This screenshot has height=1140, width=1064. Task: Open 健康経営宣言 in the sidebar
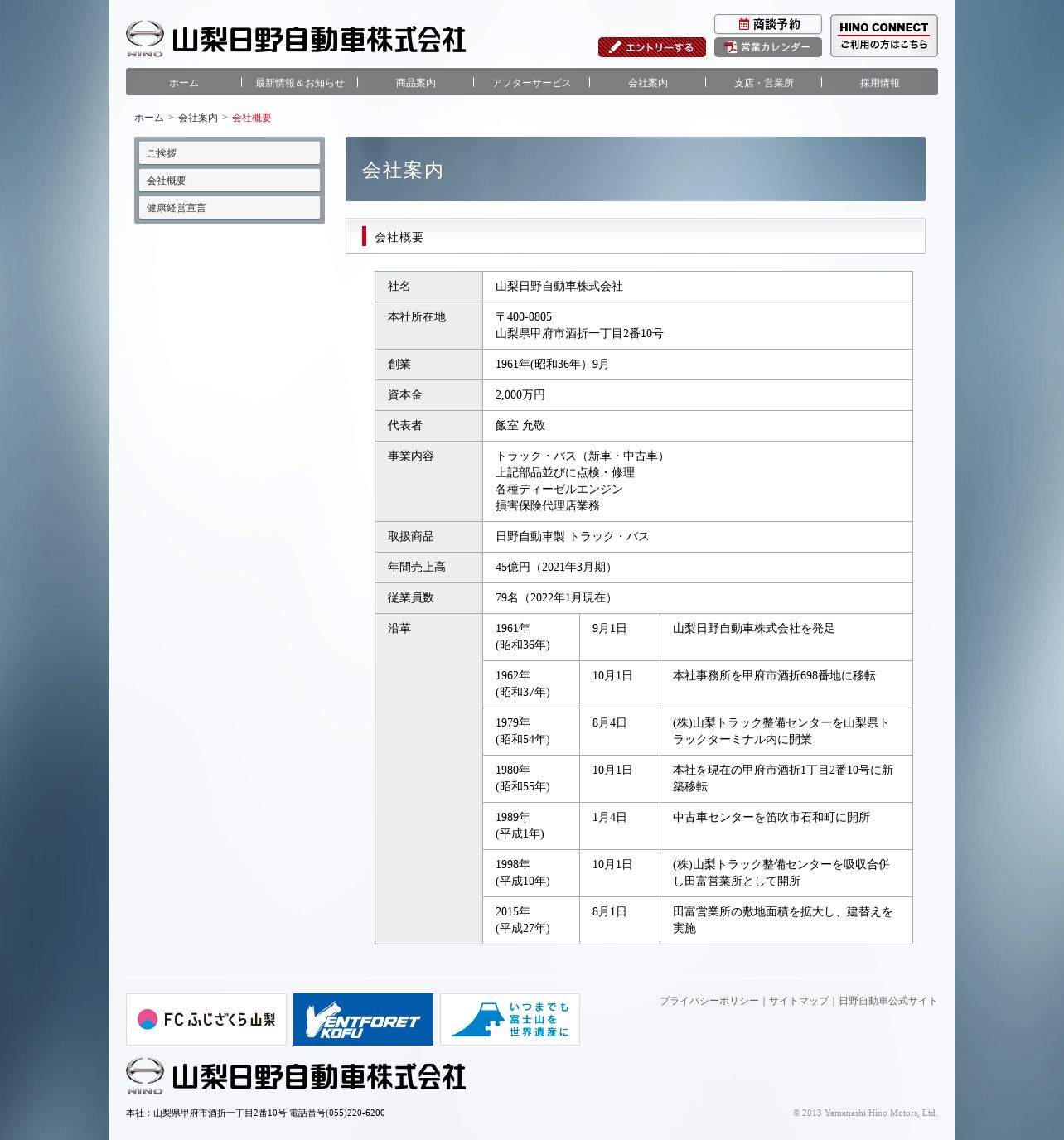click(230, 207)
